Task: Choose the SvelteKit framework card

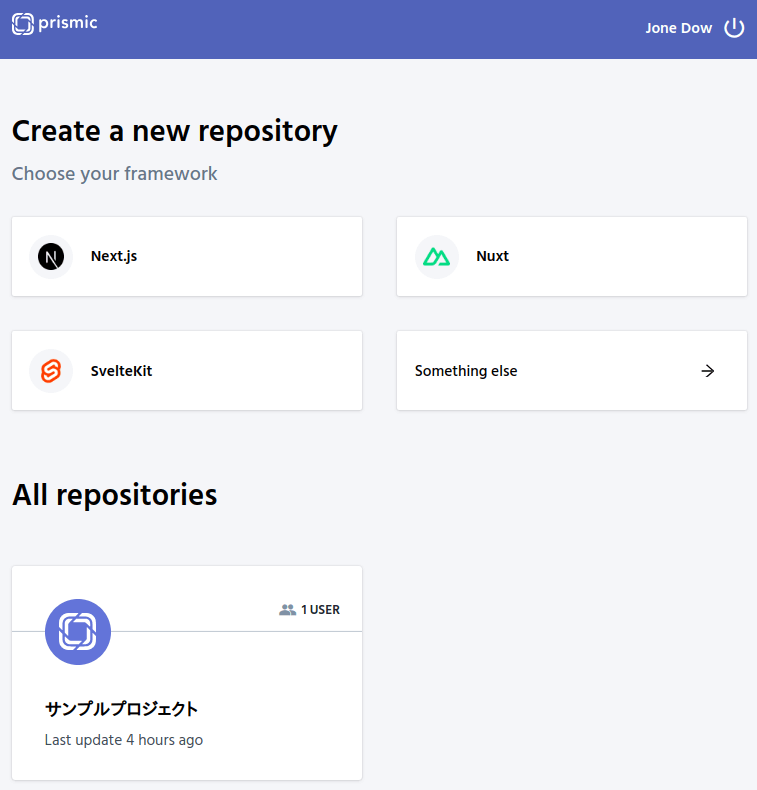Action: click(187, 370)
